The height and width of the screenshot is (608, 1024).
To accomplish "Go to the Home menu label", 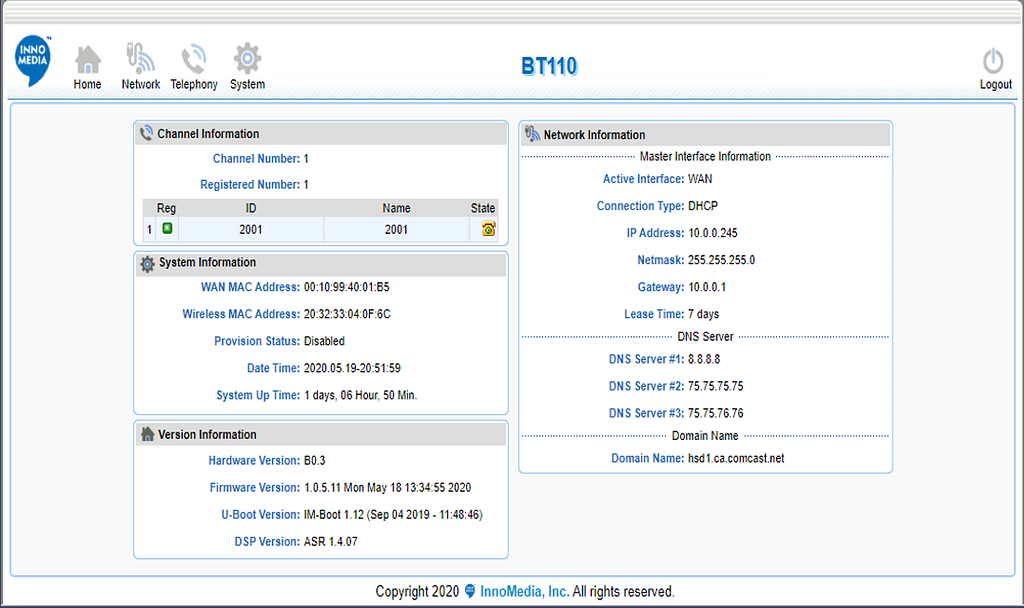I will coord(88,84).
